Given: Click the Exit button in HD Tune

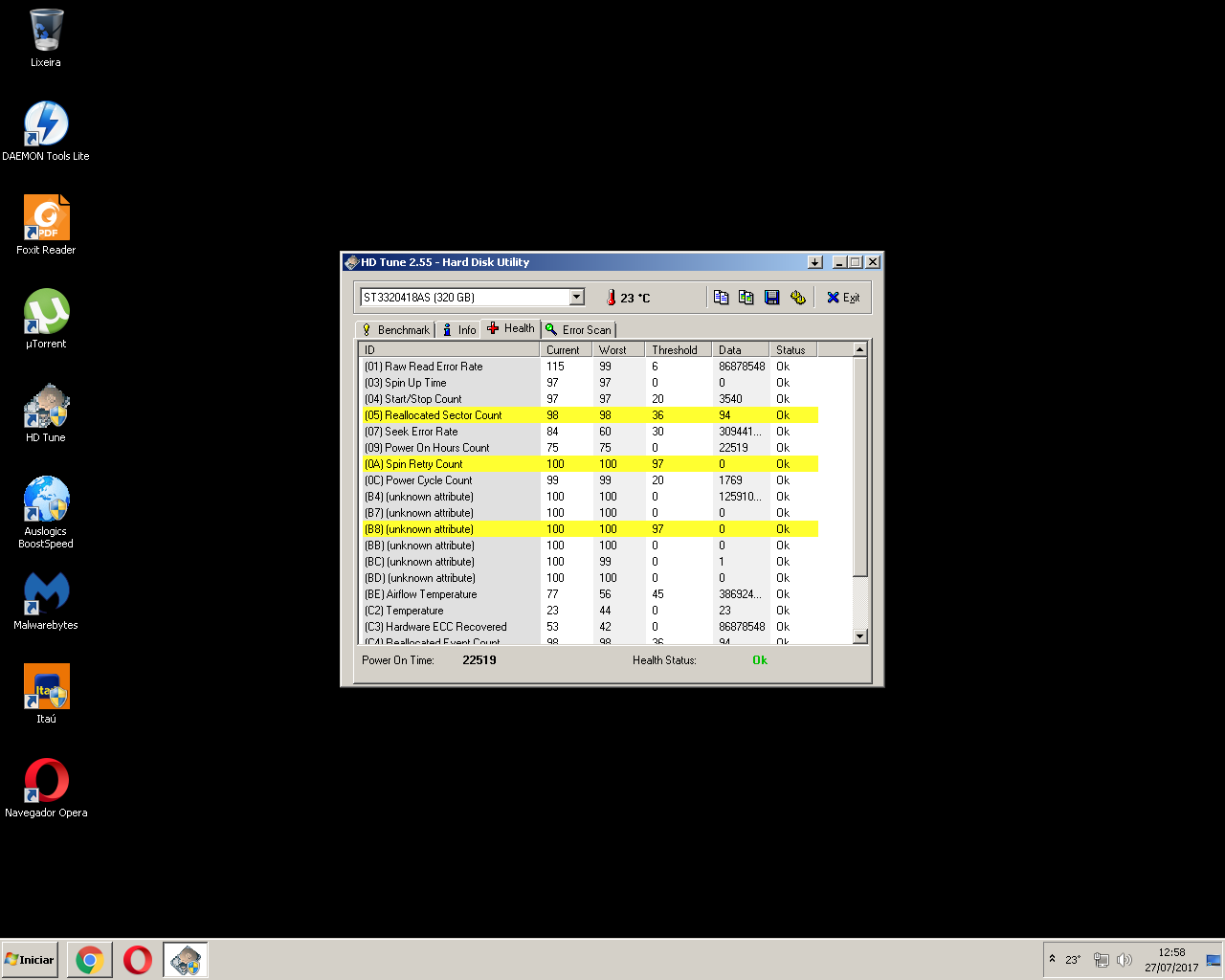Looking at the screenshot, I should click(843, 298).
